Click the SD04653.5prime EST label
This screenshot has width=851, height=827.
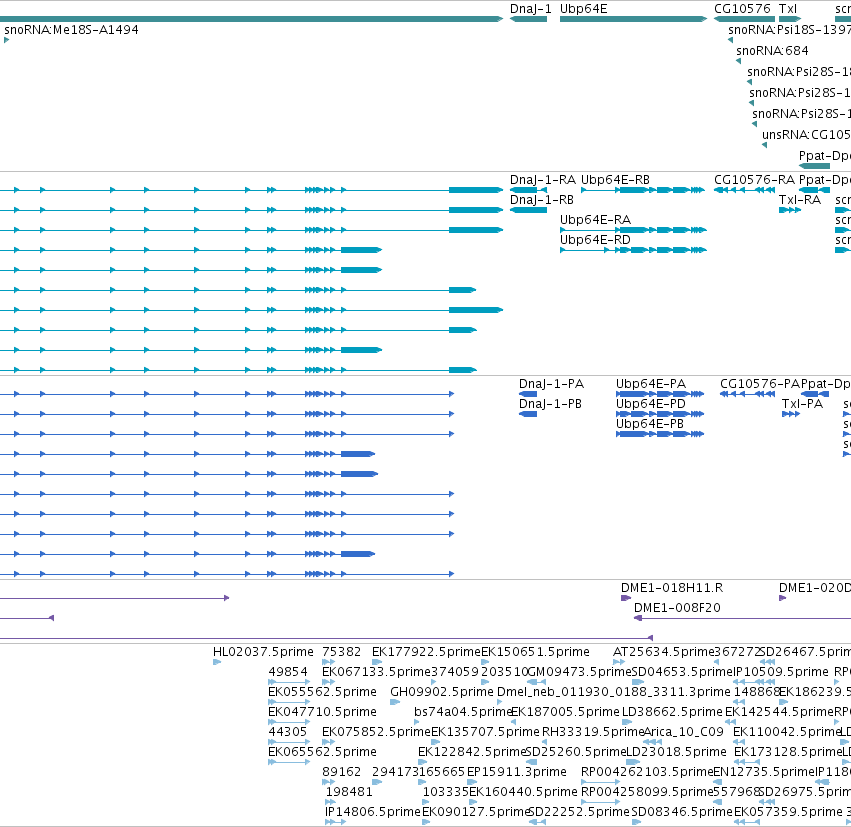683,672
